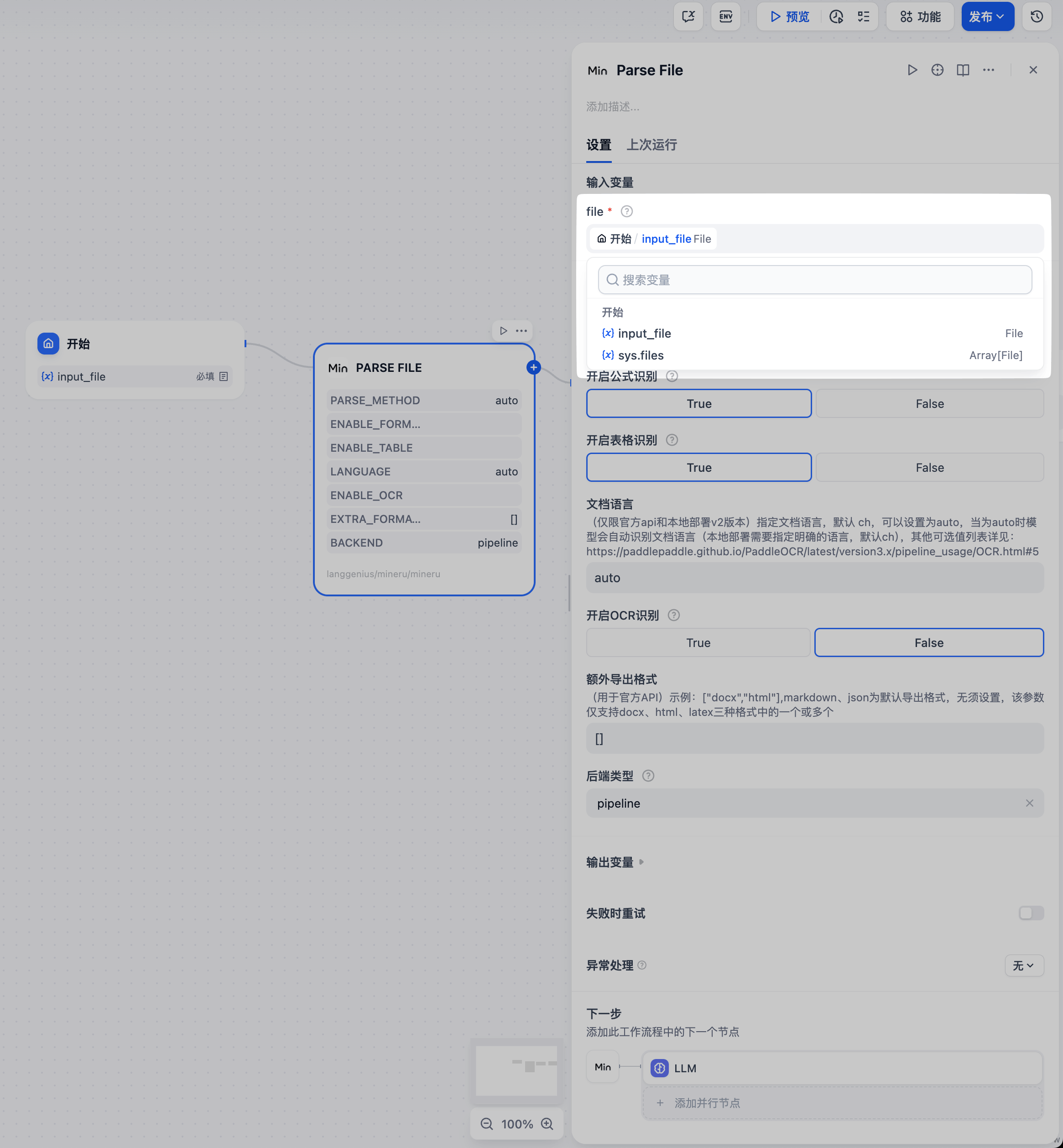The width and height of the screenshot is (1063, 1148).
Task: Click the preview button
Action: tap(789, 17)
